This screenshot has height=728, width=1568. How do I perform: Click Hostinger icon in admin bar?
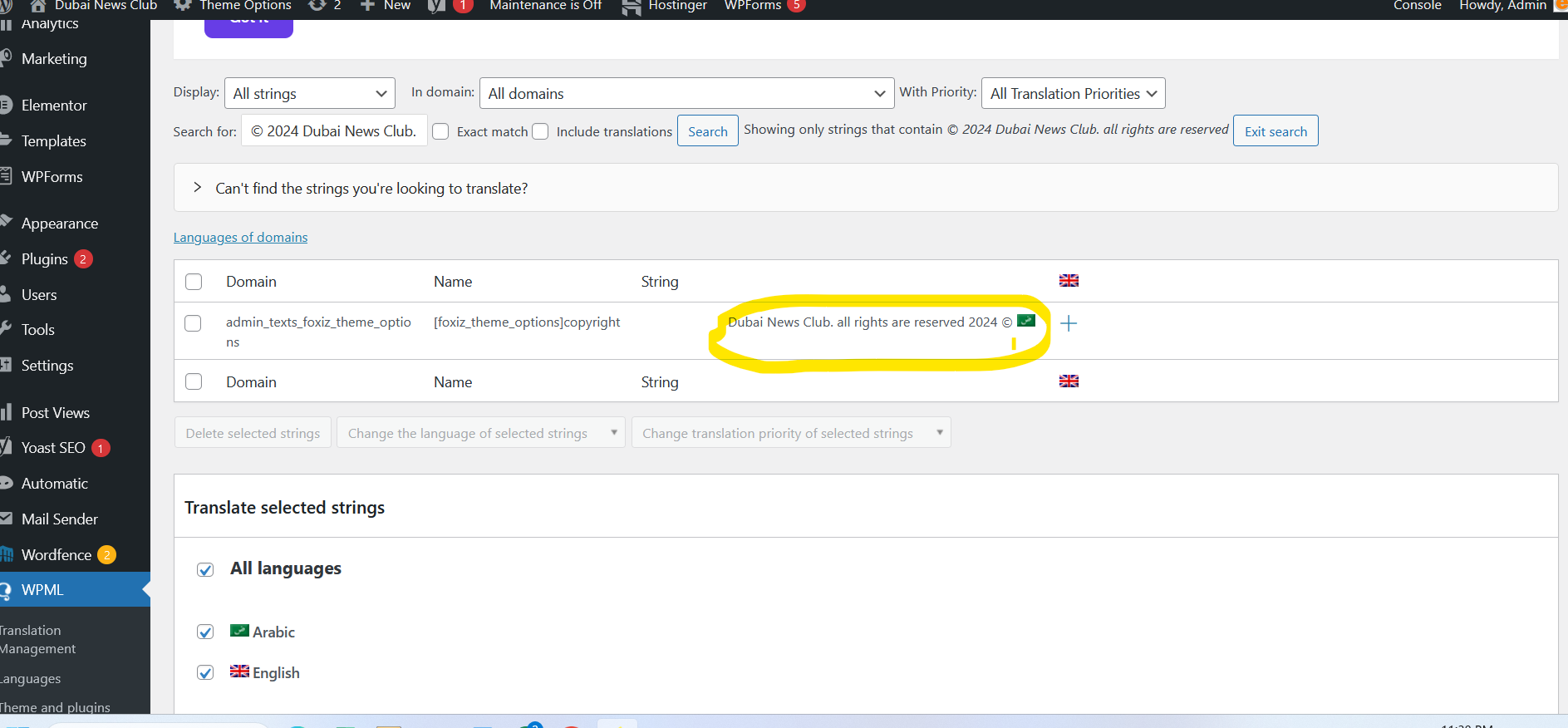[632, 7]
